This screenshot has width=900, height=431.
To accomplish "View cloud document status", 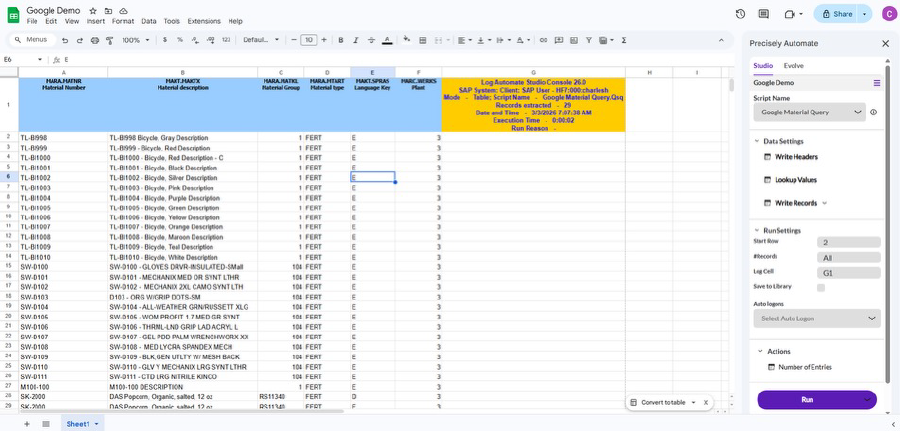I will click(x=123, y=11).
